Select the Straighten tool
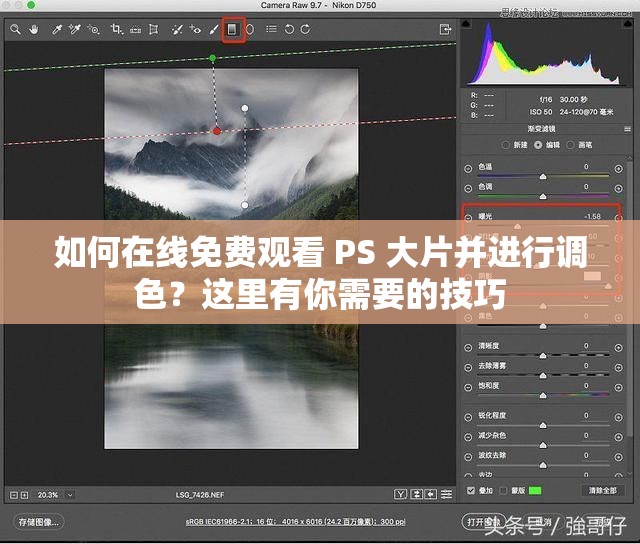Screen dimensions: 640x544 [x=136, y=30]
